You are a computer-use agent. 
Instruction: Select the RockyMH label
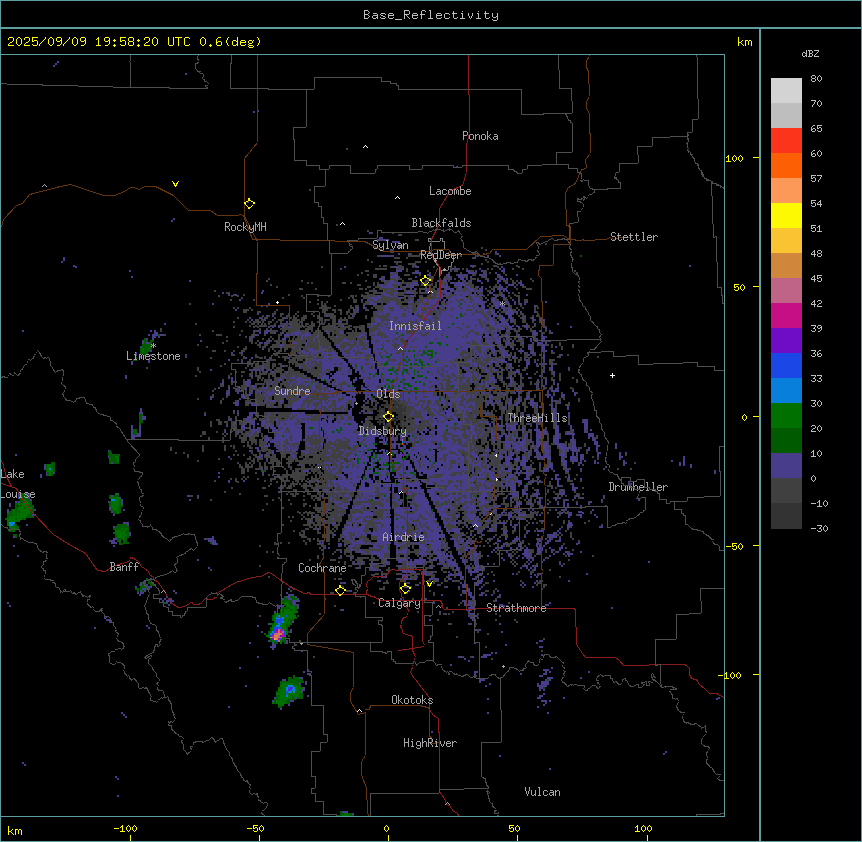tap(245, 227)
